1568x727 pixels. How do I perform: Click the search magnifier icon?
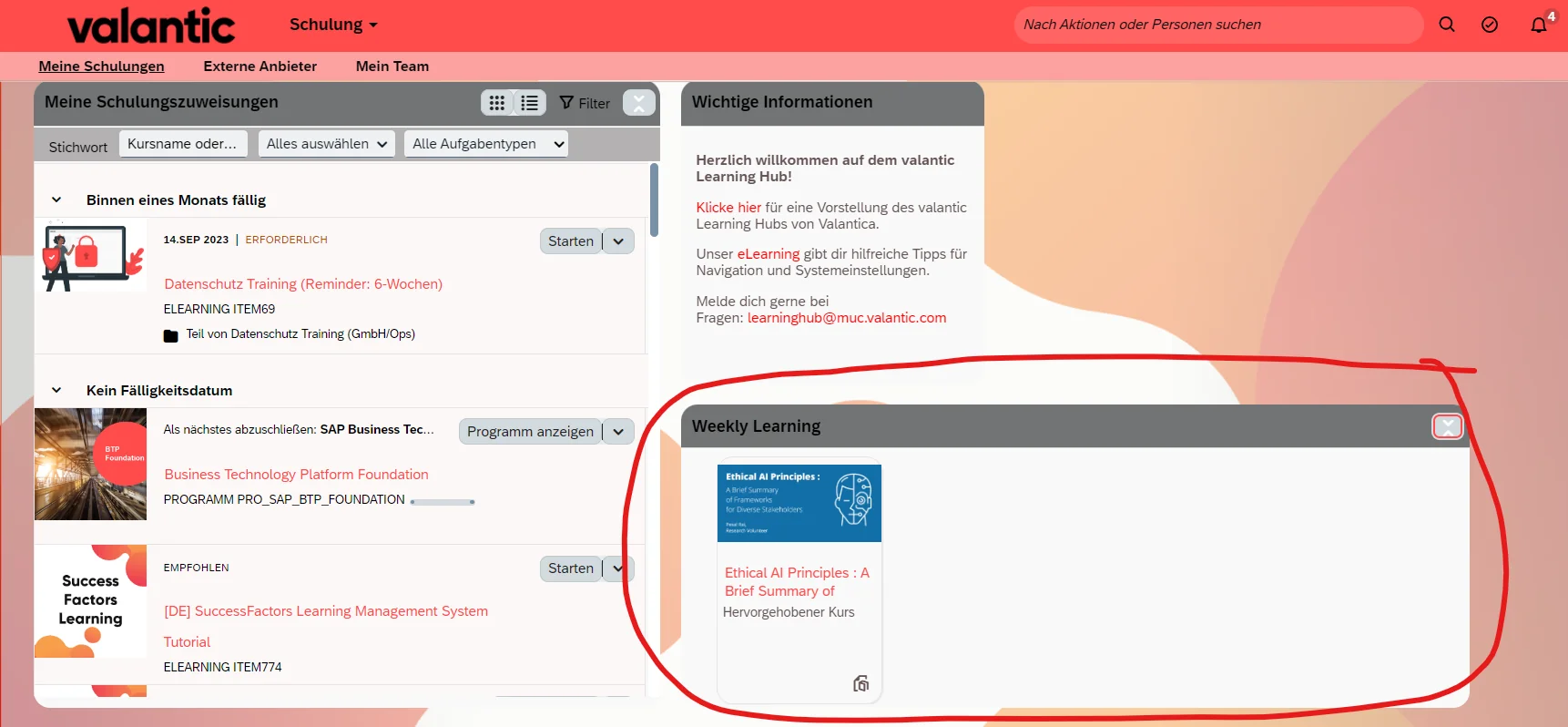click(1447, 25)
